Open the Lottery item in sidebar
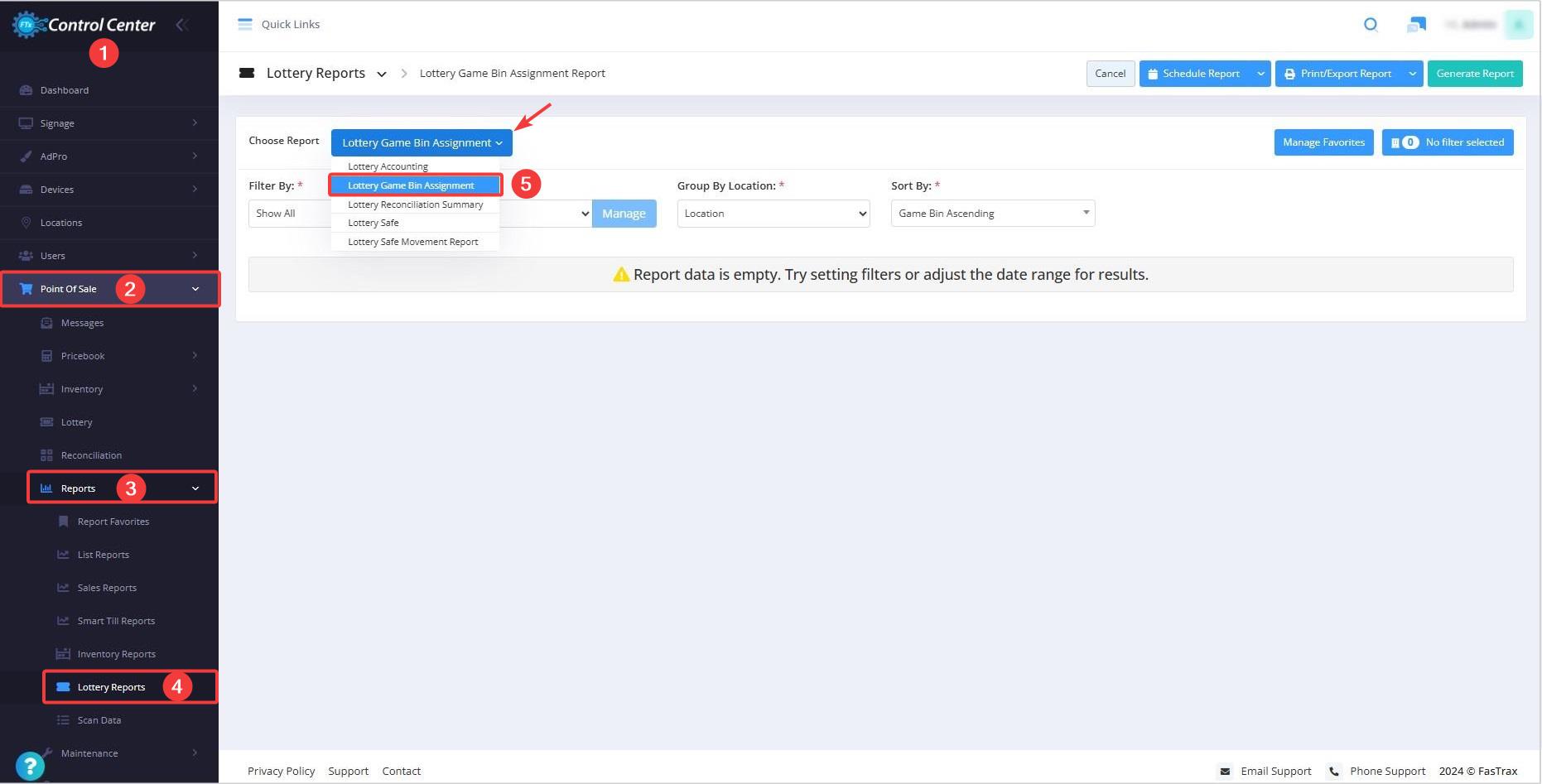 [x=76, y=422]
